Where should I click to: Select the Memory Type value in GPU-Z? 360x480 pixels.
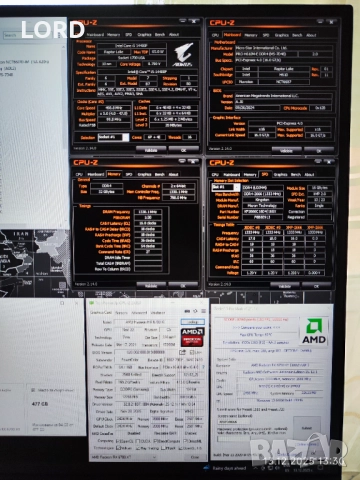click(134, 389)
